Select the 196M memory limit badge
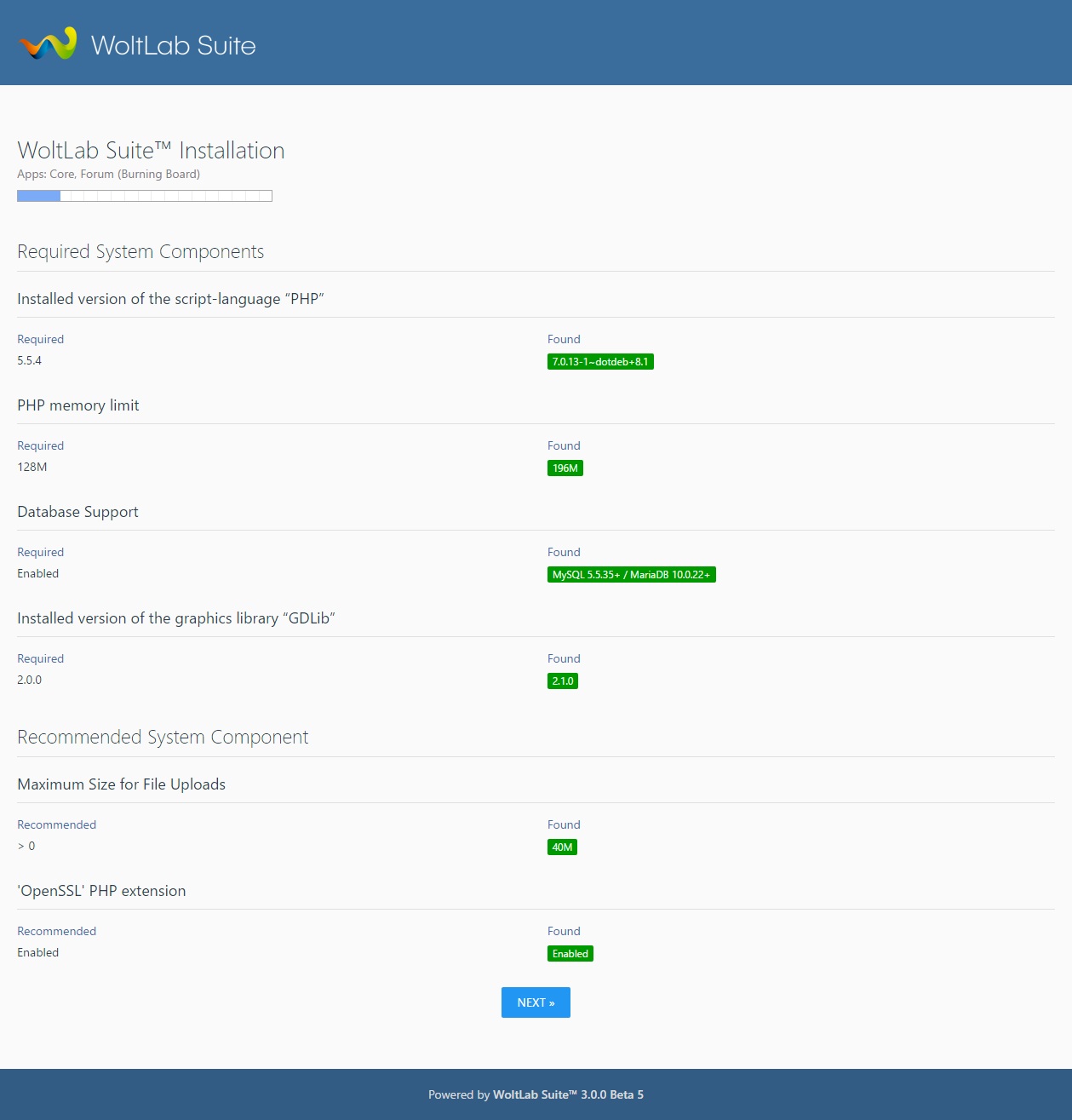 click(565, 468)
